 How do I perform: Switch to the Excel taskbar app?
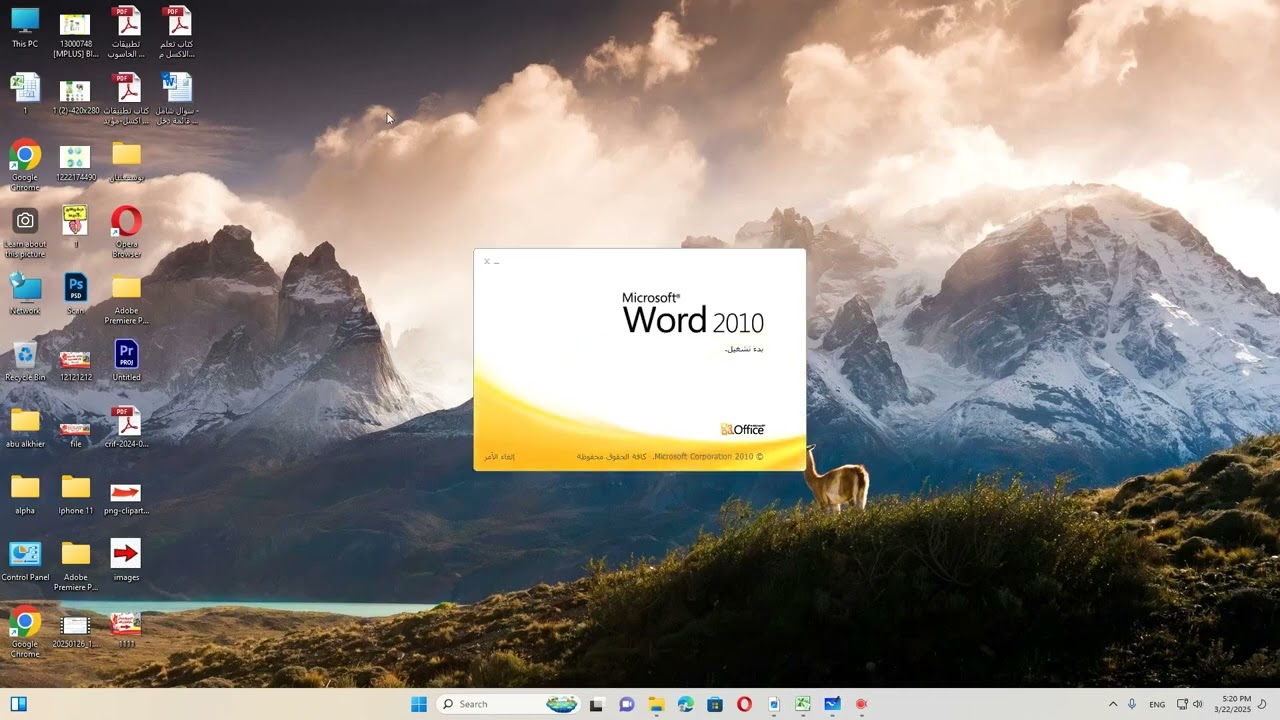[x=803, y=704]
